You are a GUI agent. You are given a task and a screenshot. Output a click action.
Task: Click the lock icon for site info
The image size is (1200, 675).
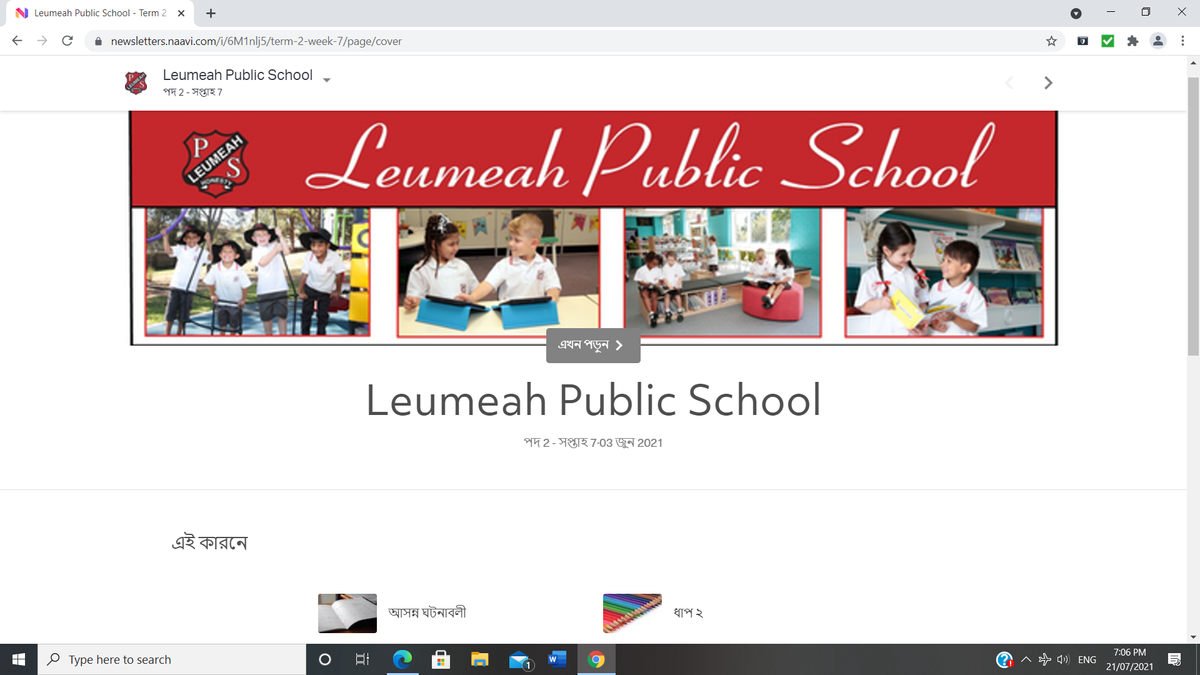click(x=98, y=41)
